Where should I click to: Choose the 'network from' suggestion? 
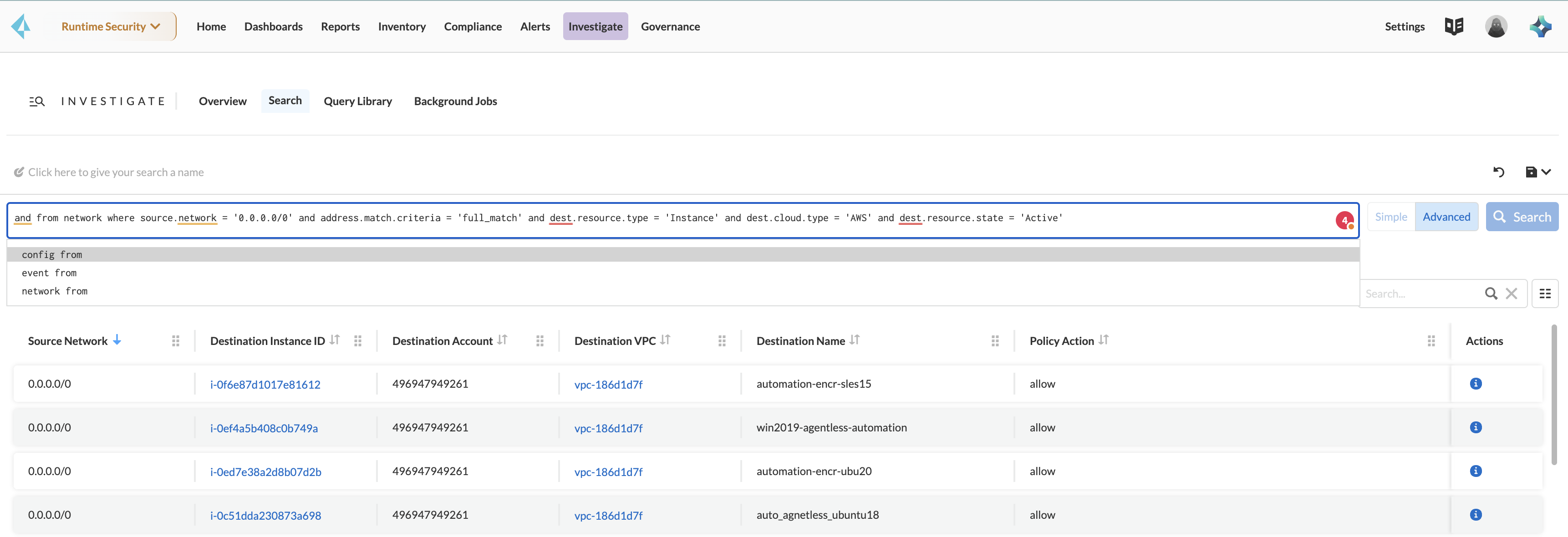tap(683, 291)
